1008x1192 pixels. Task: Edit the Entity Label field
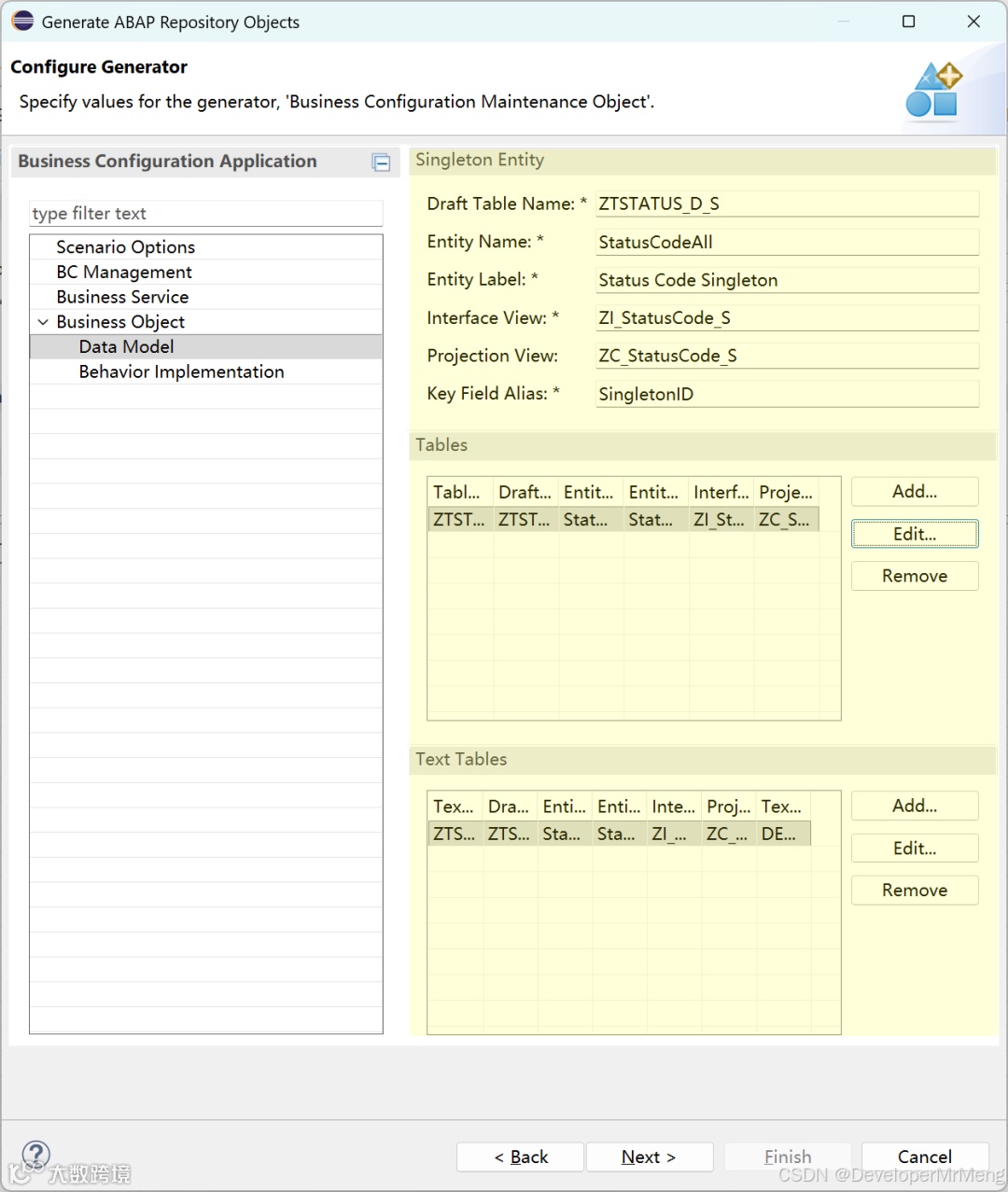(787, 280)
